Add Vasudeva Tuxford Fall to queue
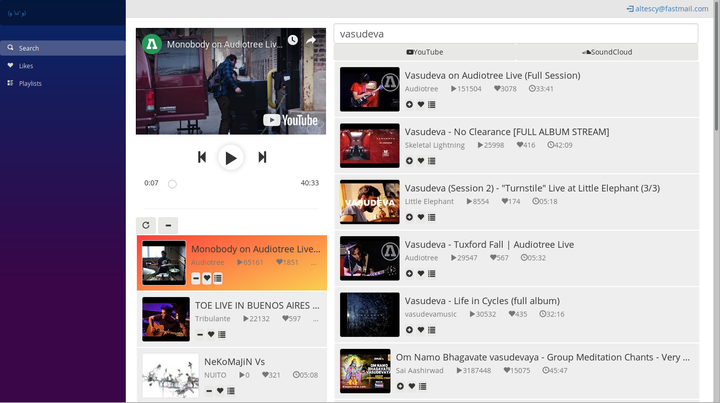 [409, 274]
